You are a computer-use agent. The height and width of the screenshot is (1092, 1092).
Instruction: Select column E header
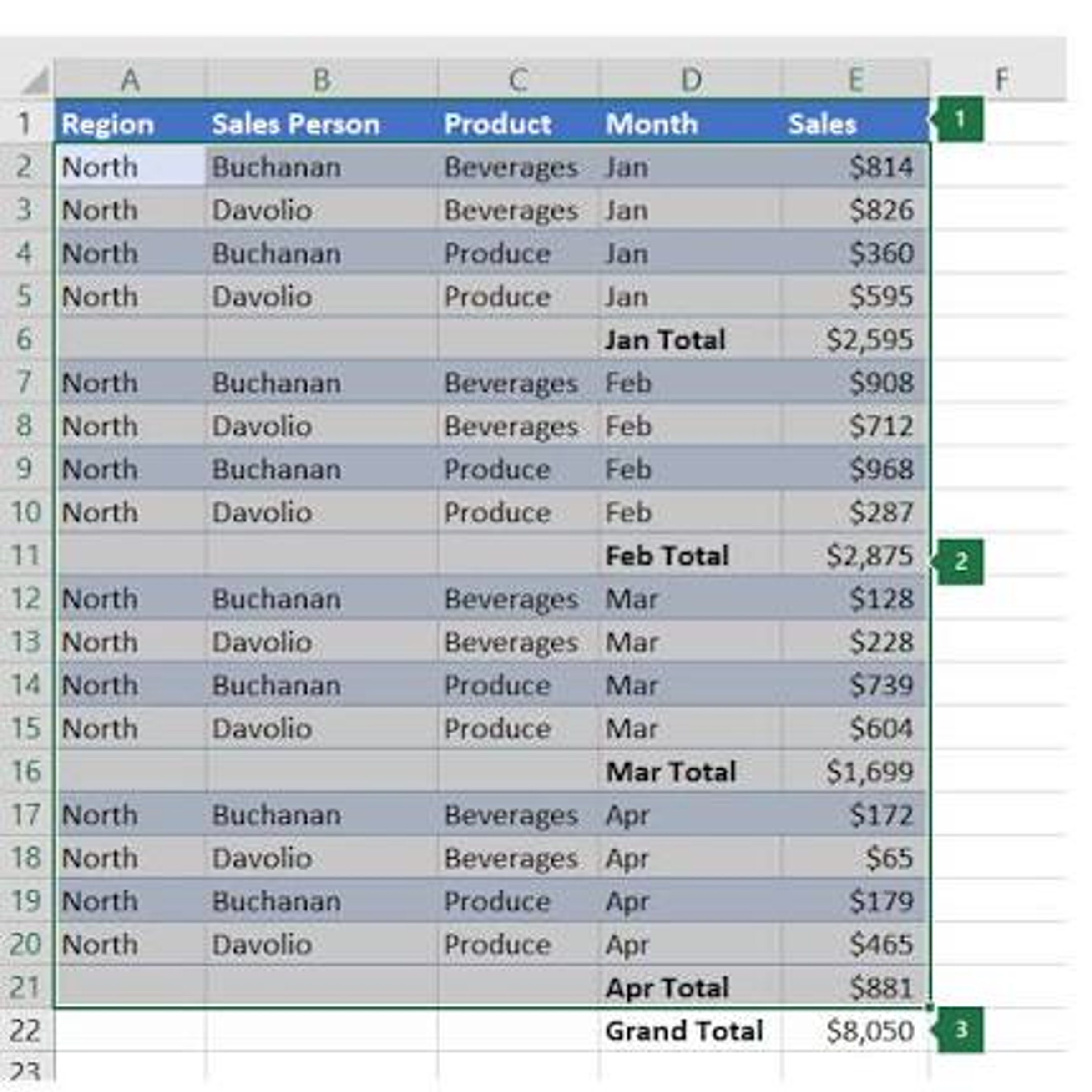click(856, 79)
